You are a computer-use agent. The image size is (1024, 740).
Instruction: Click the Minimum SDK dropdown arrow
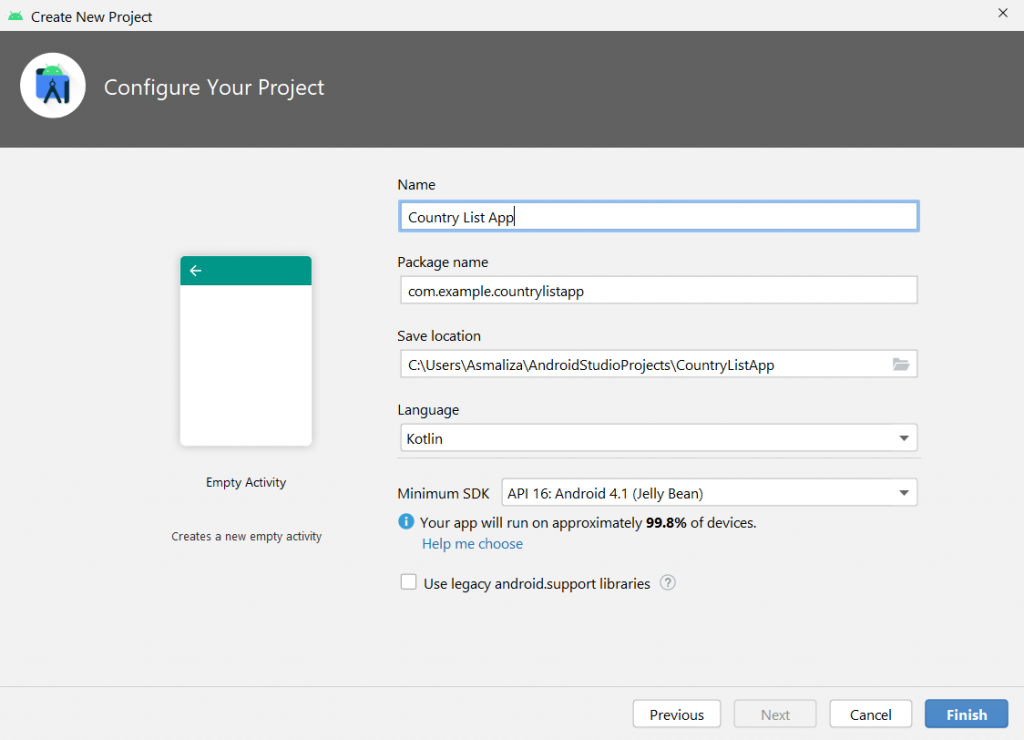[903, 493]
